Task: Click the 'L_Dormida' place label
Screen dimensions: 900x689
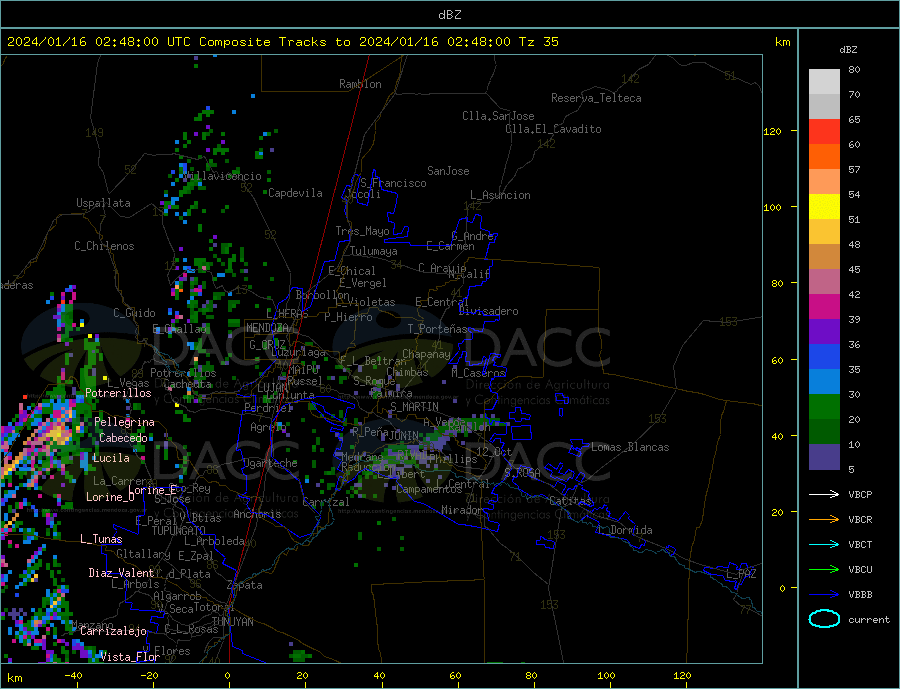Action: point(625,530)
